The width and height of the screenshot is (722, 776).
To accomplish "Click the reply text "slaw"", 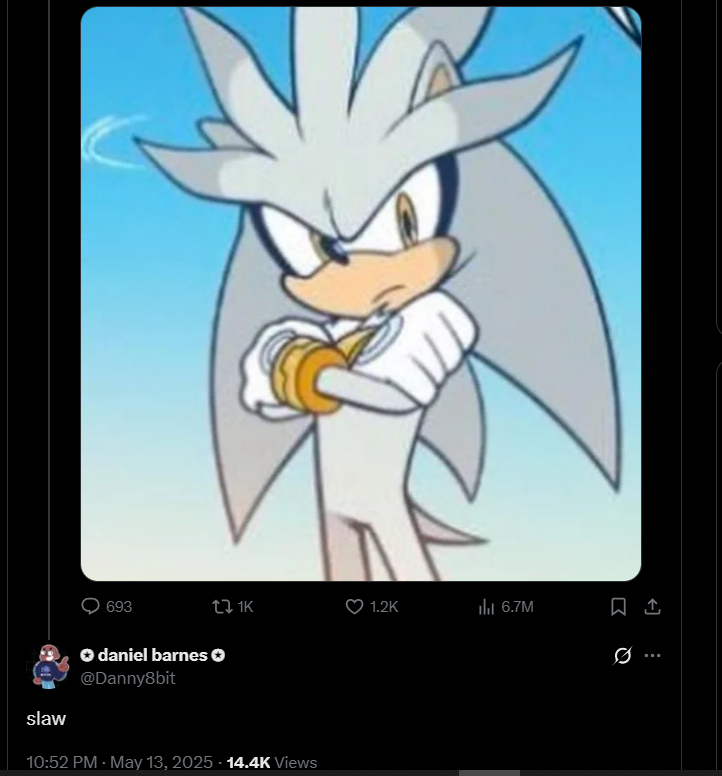I will [x=46, y=719].
